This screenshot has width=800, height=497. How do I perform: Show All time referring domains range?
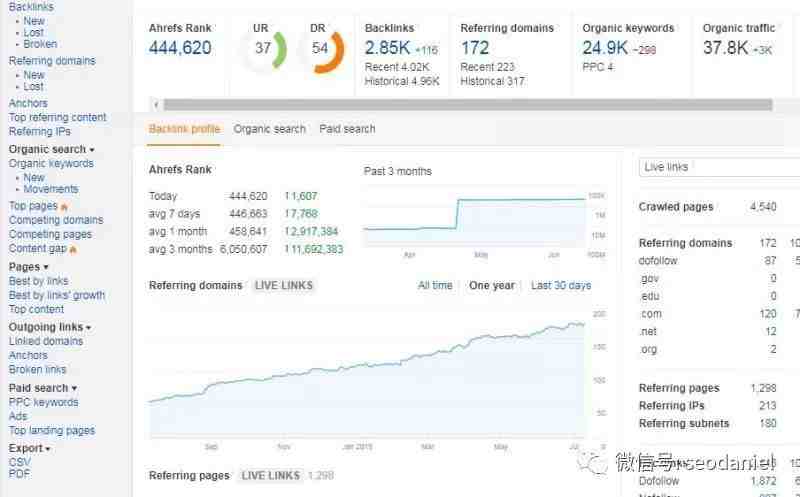pyautogui.click(x=435, y=285)
